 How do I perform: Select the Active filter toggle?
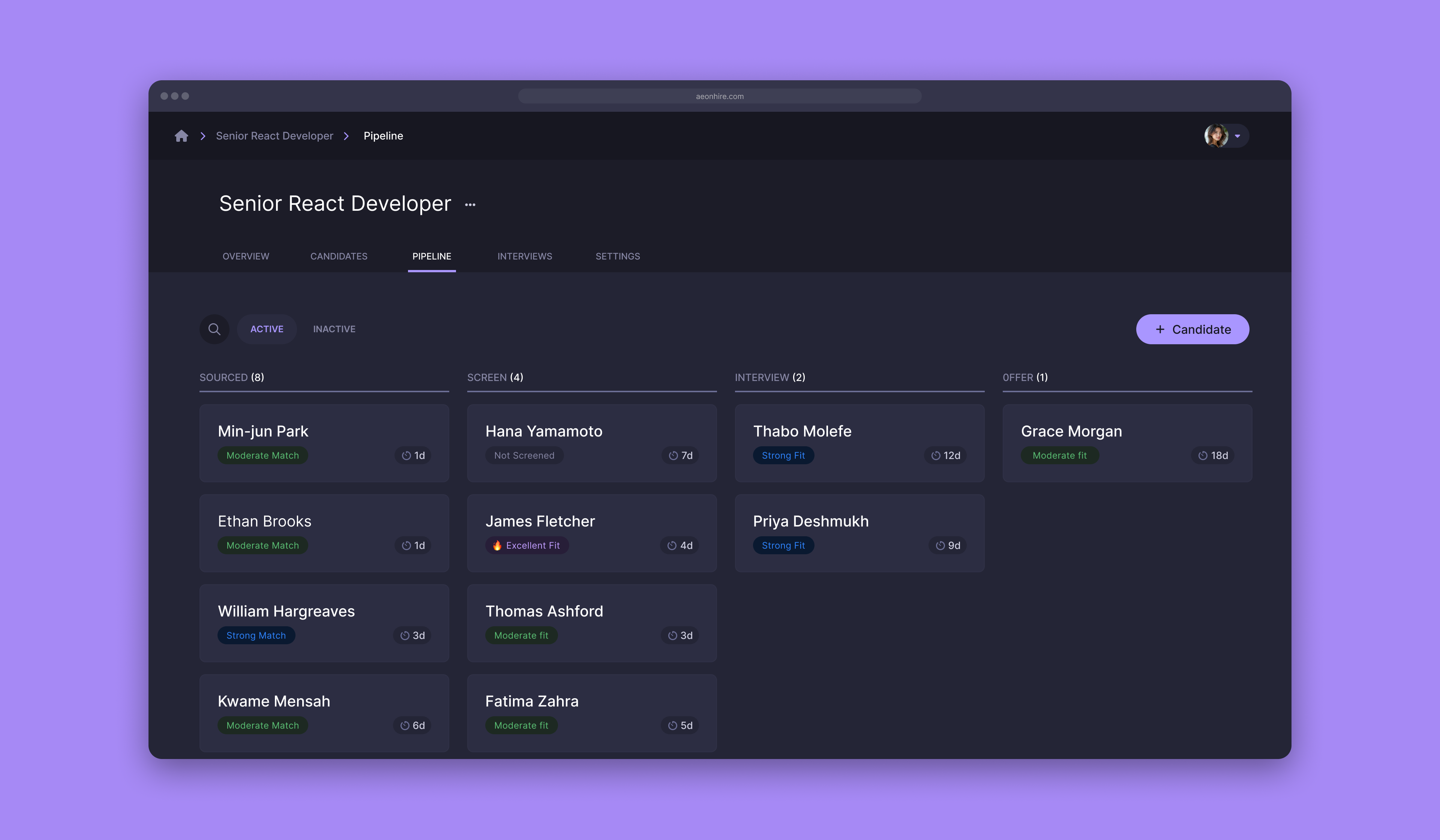267,329
